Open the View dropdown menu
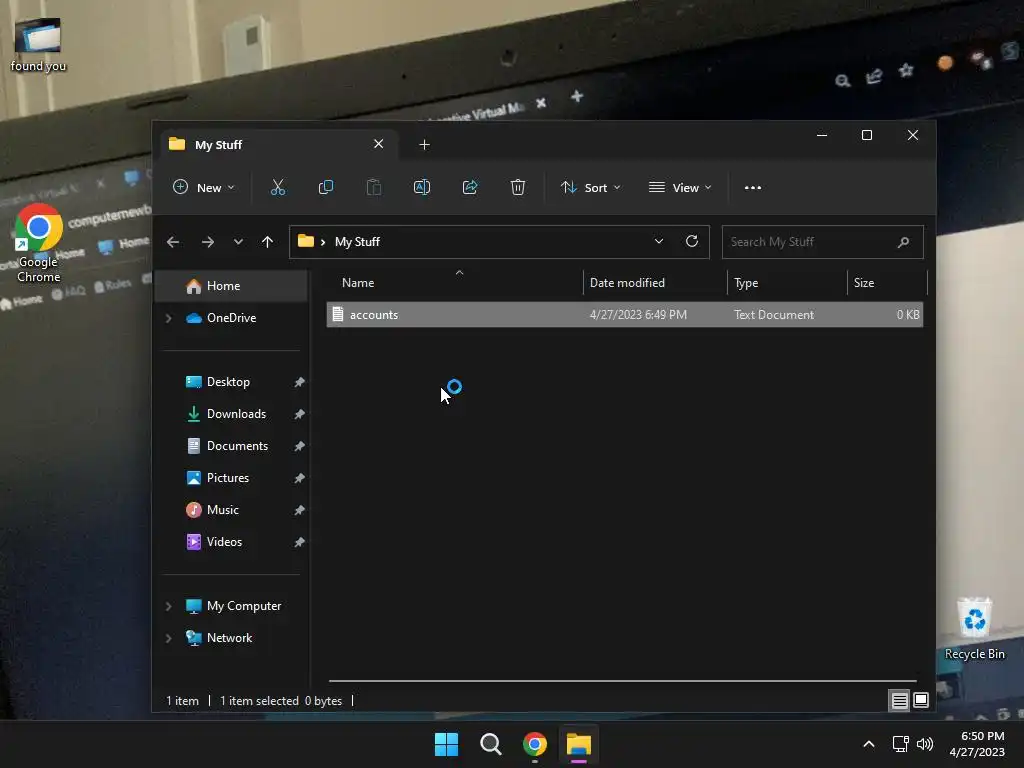This screenshot has width=1024, height=768. pyautogui.click(x=680, y=187)
